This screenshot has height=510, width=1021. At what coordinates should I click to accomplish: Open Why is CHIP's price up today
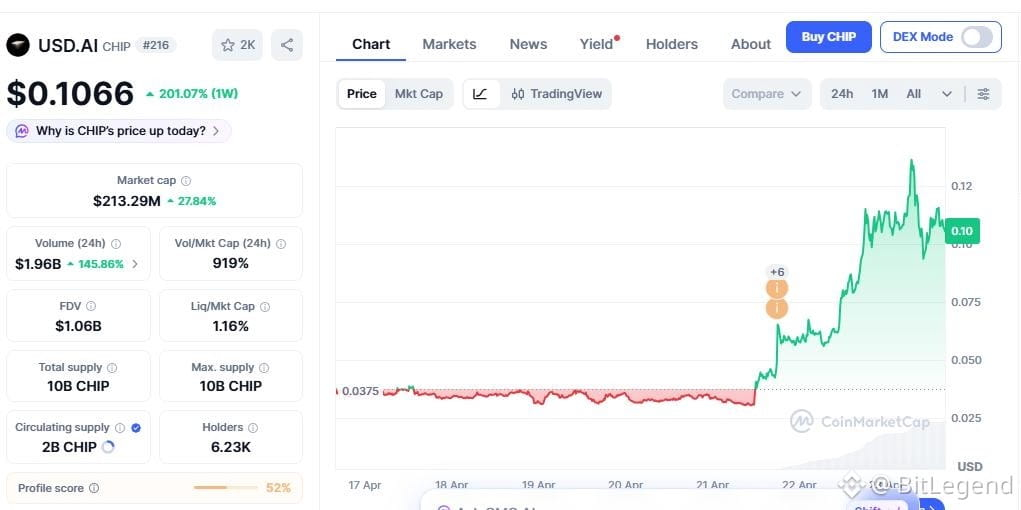coord(119,131)
